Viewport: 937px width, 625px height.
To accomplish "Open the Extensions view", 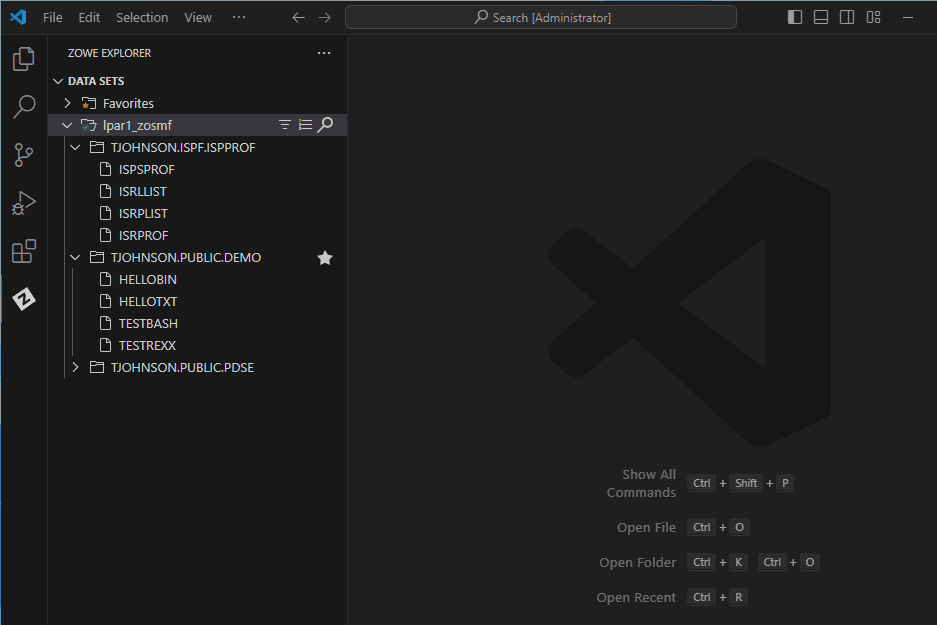I will tap(24, 251).
